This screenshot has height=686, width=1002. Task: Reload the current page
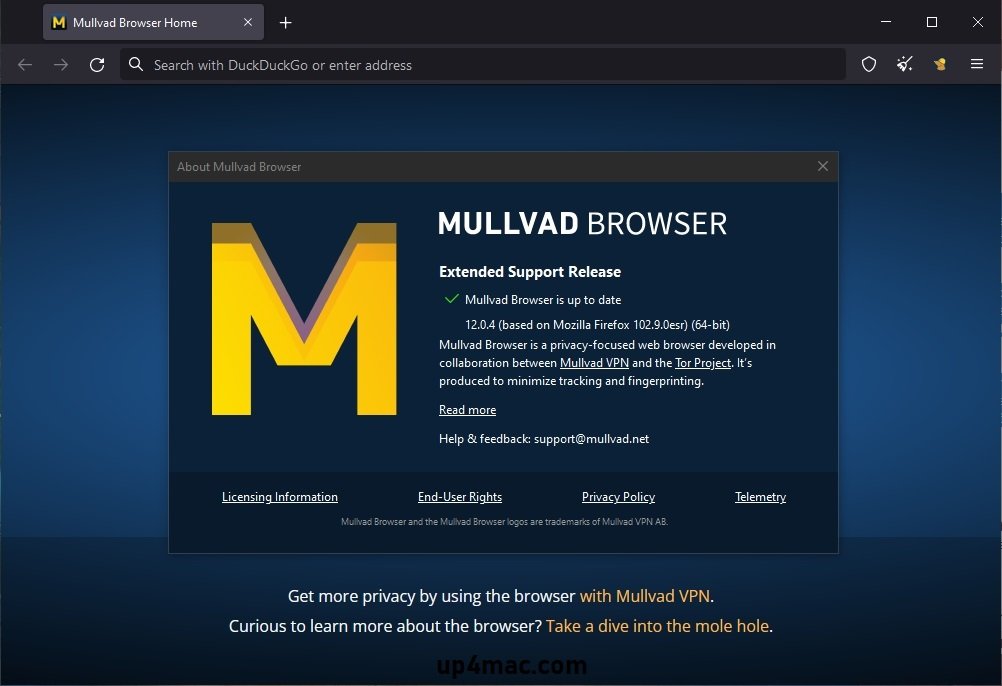[97, 64]
